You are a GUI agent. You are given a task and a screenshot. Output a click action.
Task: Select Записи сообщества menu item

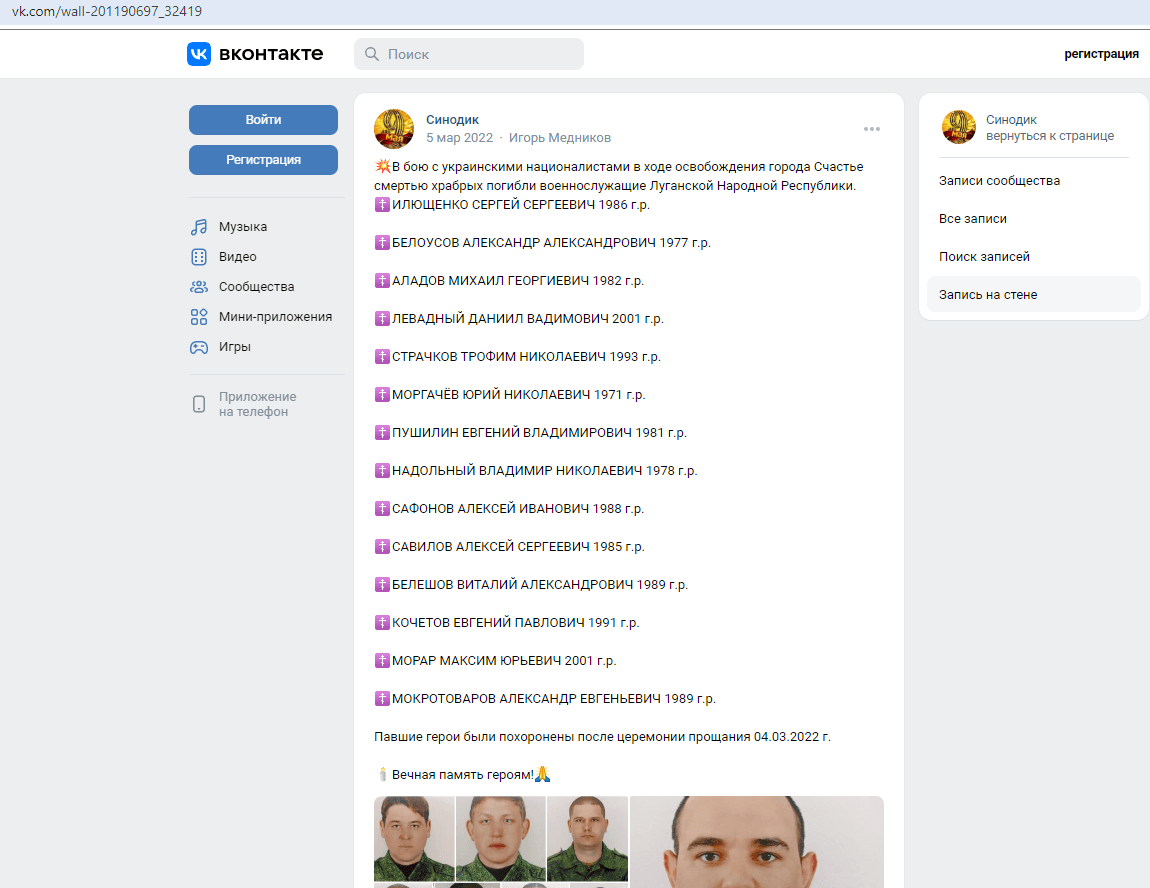pyautogui.click(x=1033, y=180)
